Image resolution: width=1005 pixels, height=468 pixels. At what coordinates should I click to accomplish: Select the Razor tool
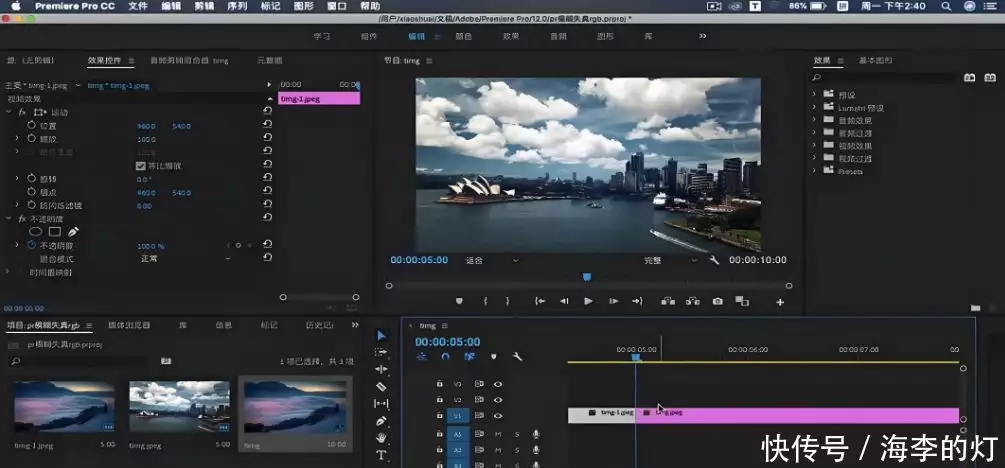tap(381, 387)
